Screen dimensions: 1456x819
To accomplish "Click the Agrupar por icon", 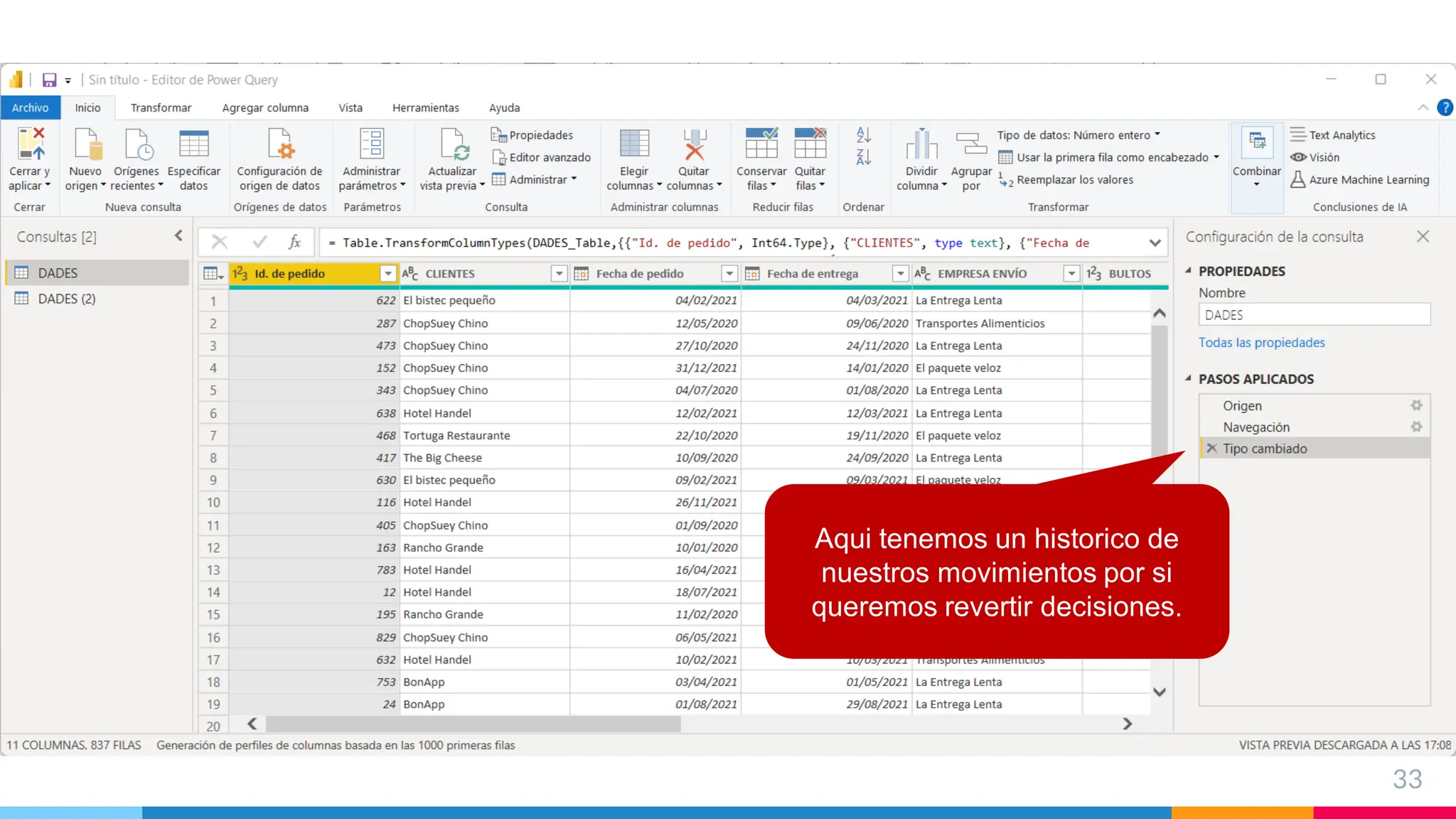I will (970, 144).
